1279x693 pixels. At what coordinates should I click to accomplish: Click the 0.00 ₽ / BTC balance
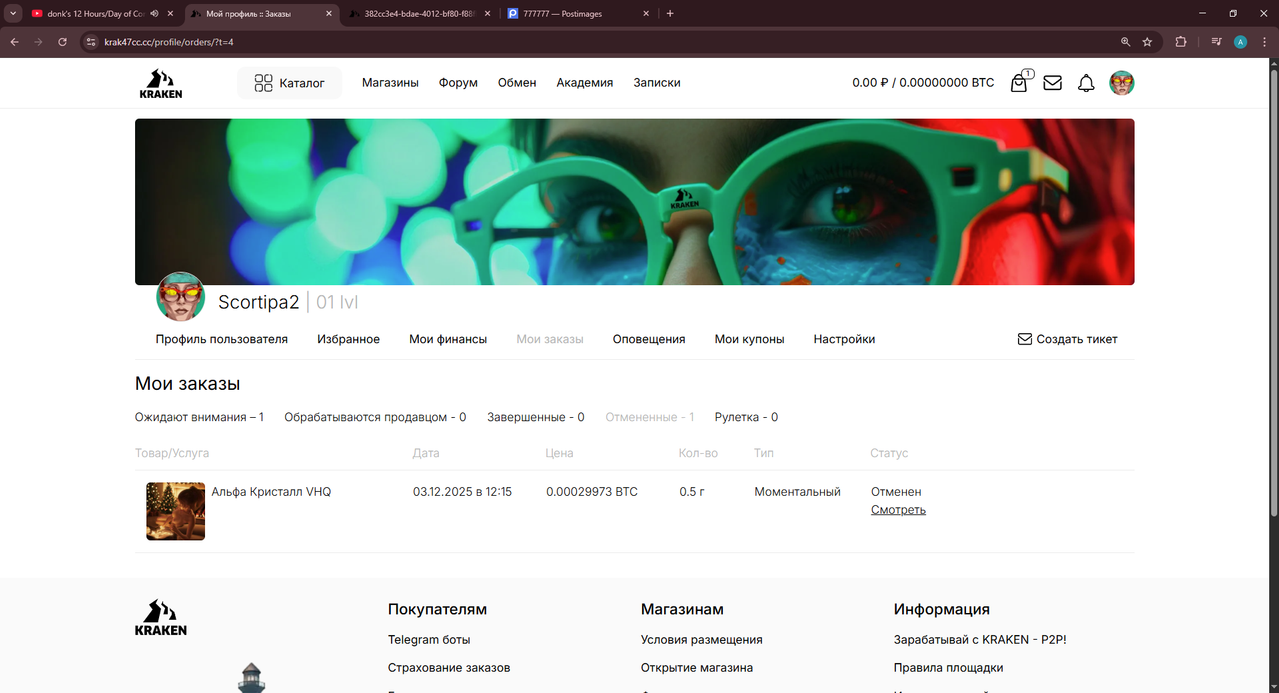pos(923,83)
